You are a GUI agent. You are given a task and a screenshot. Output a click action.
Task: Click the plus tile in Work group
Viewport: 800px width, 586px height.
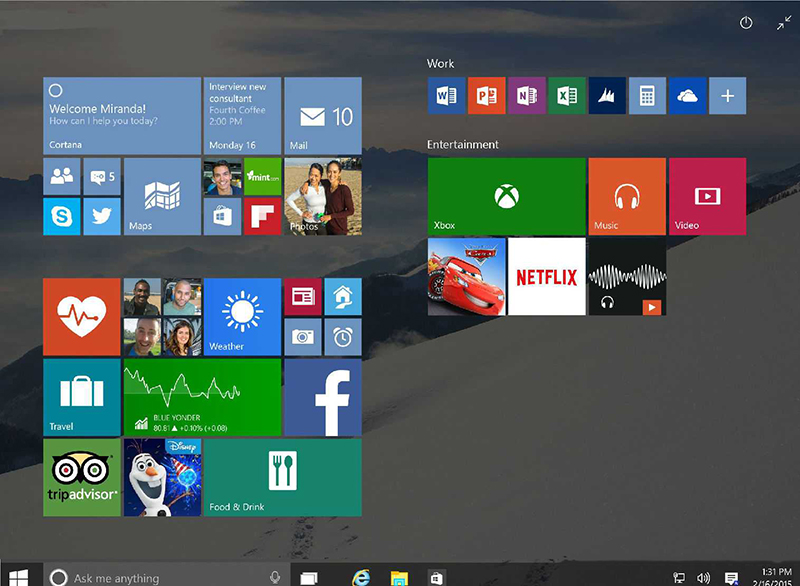pyautogui.click(x=728, y=96)
